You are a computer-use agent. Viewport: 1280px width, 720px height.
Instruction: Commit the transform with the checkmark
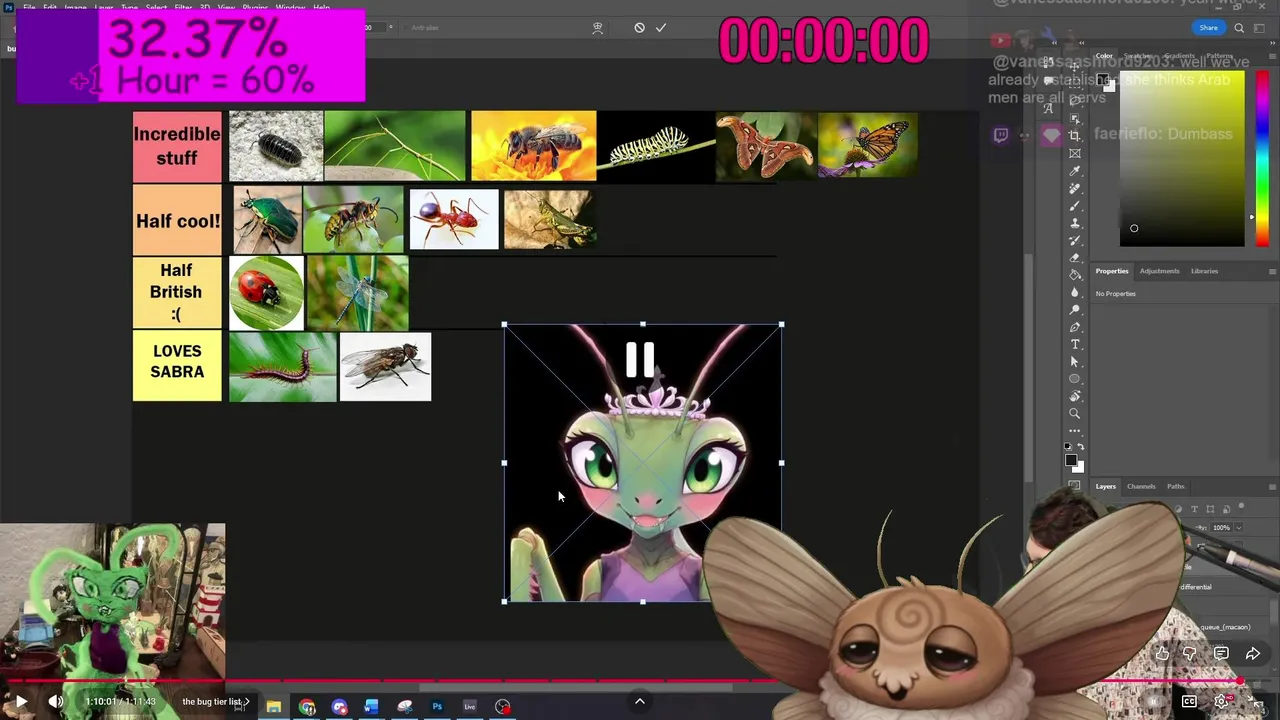coord(660,28)
